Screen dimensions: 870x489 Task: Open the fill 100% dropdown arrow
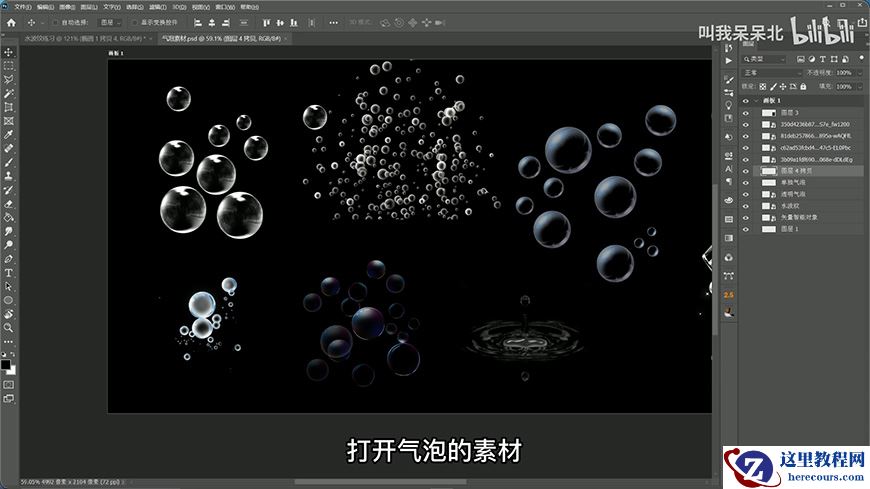pyautogui.click(x=860, y=87)
